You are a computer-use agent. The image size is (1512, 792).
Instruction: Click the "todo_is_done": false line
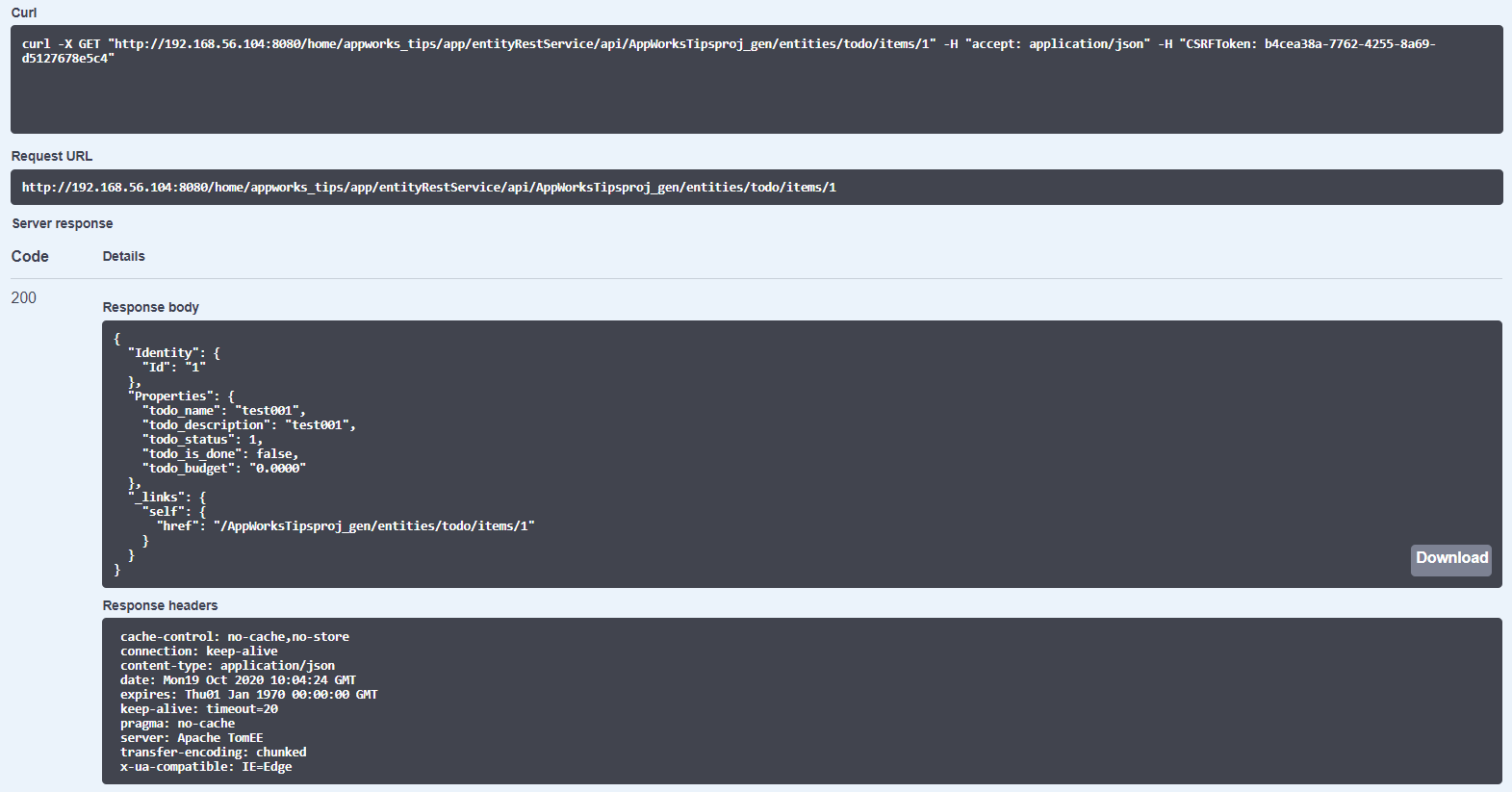pos(221,454)
